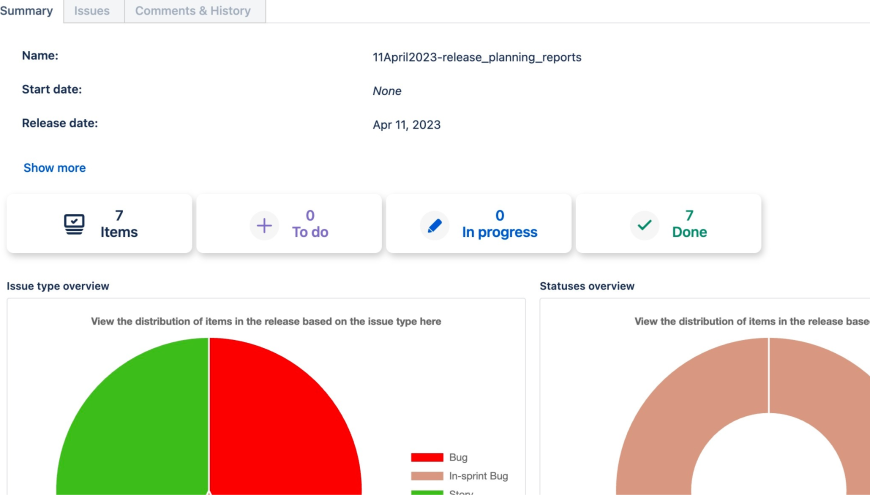Click the In progress pencil icon
The image size is (870, 495).
coord(434,225)
